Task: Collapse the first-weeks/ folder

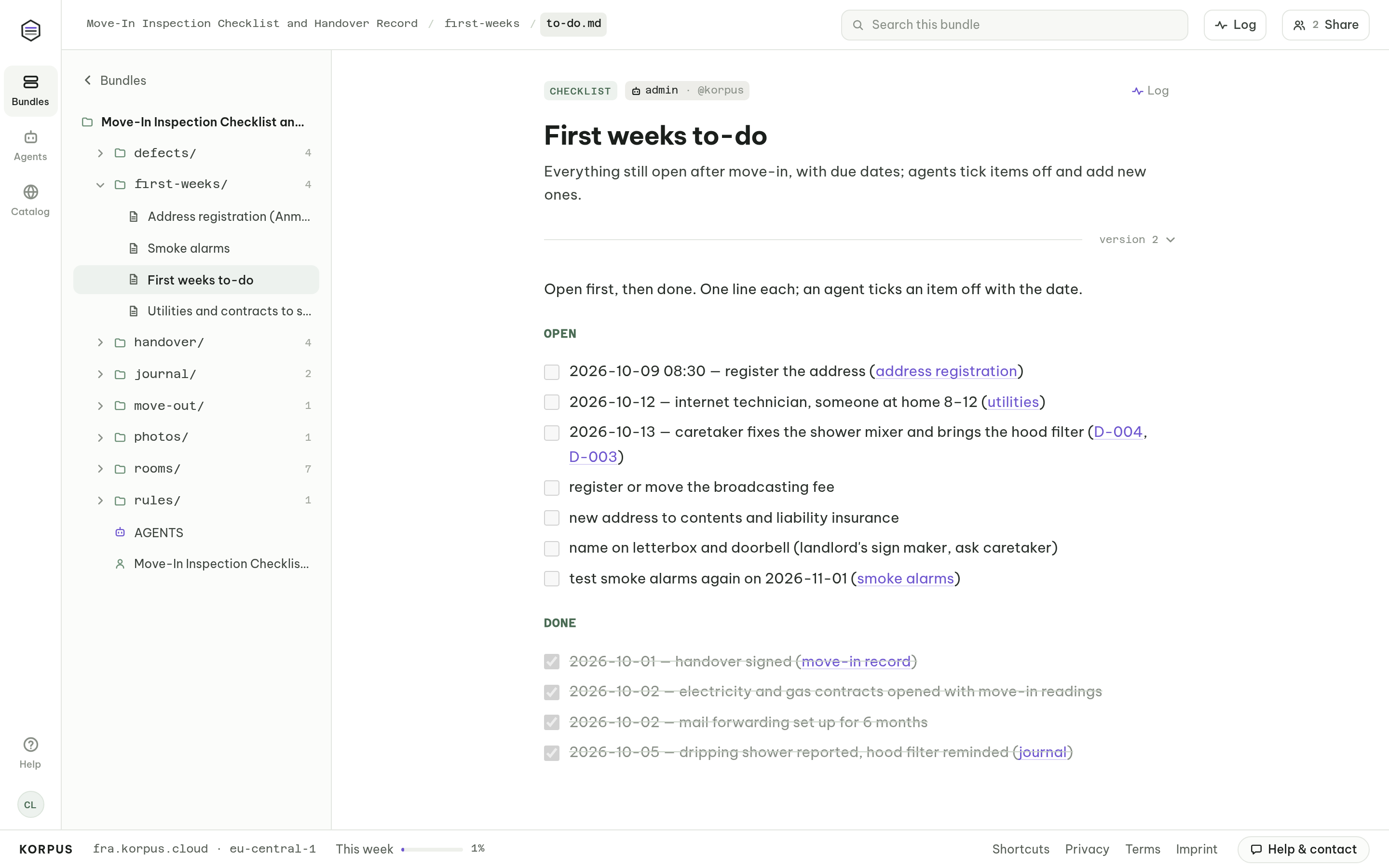Action: (100, 184)
